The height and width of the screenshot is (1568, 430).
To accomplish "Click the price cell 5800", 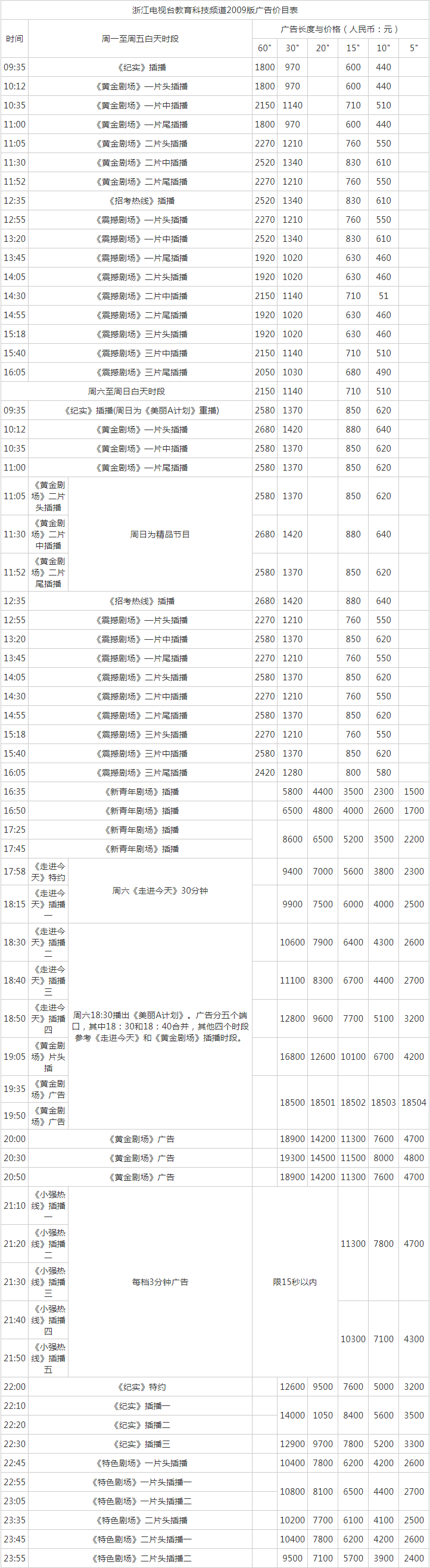I will click(292, 791).
